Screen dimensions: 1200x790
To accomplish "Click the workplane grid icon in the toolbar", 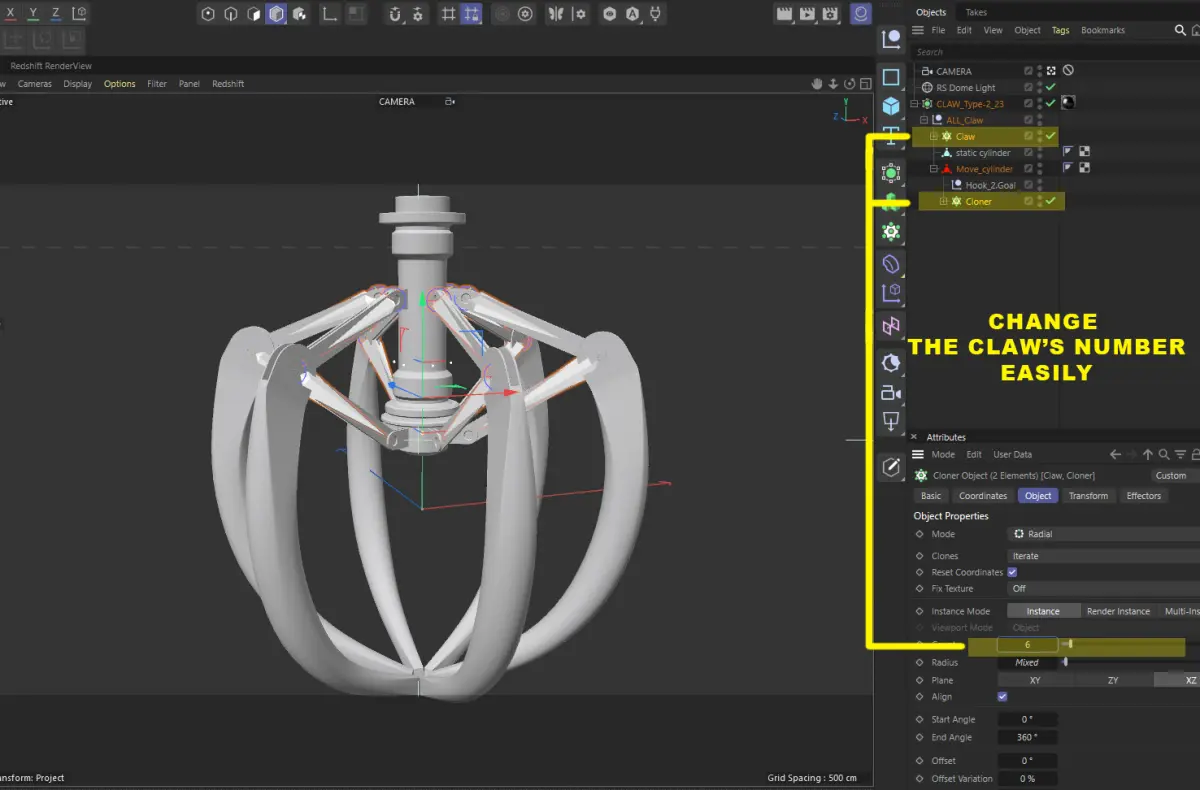I will (x=449, y=14).
